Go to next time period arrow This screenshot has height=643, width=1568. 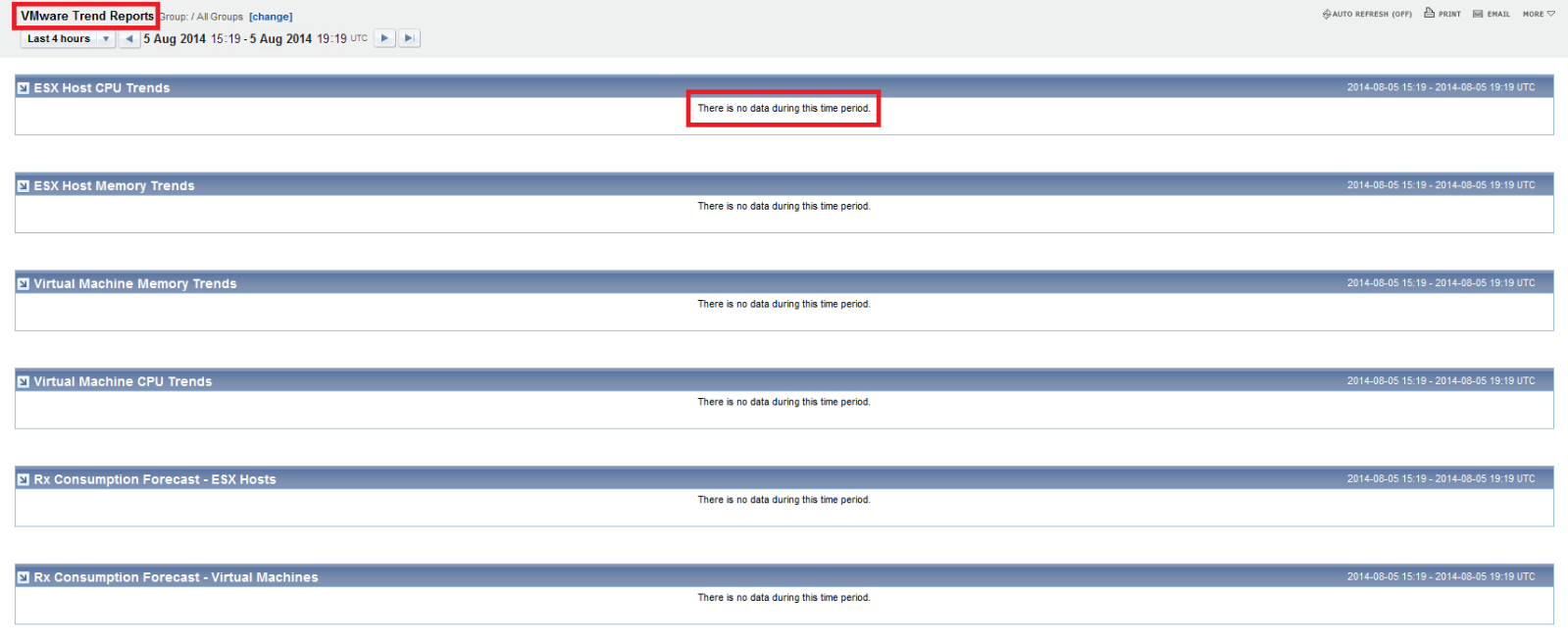[384, 38]
